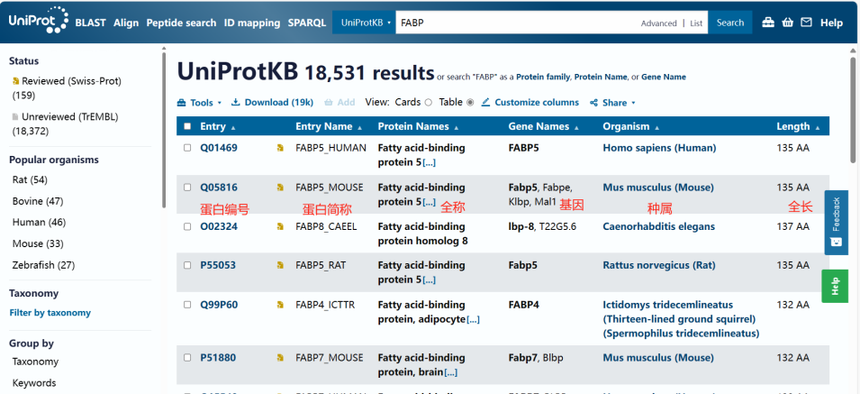This screenshot has width=860, height=394.
Task: Expand protein names for Q99P60 adipocyte
Action: pos(473,320)
